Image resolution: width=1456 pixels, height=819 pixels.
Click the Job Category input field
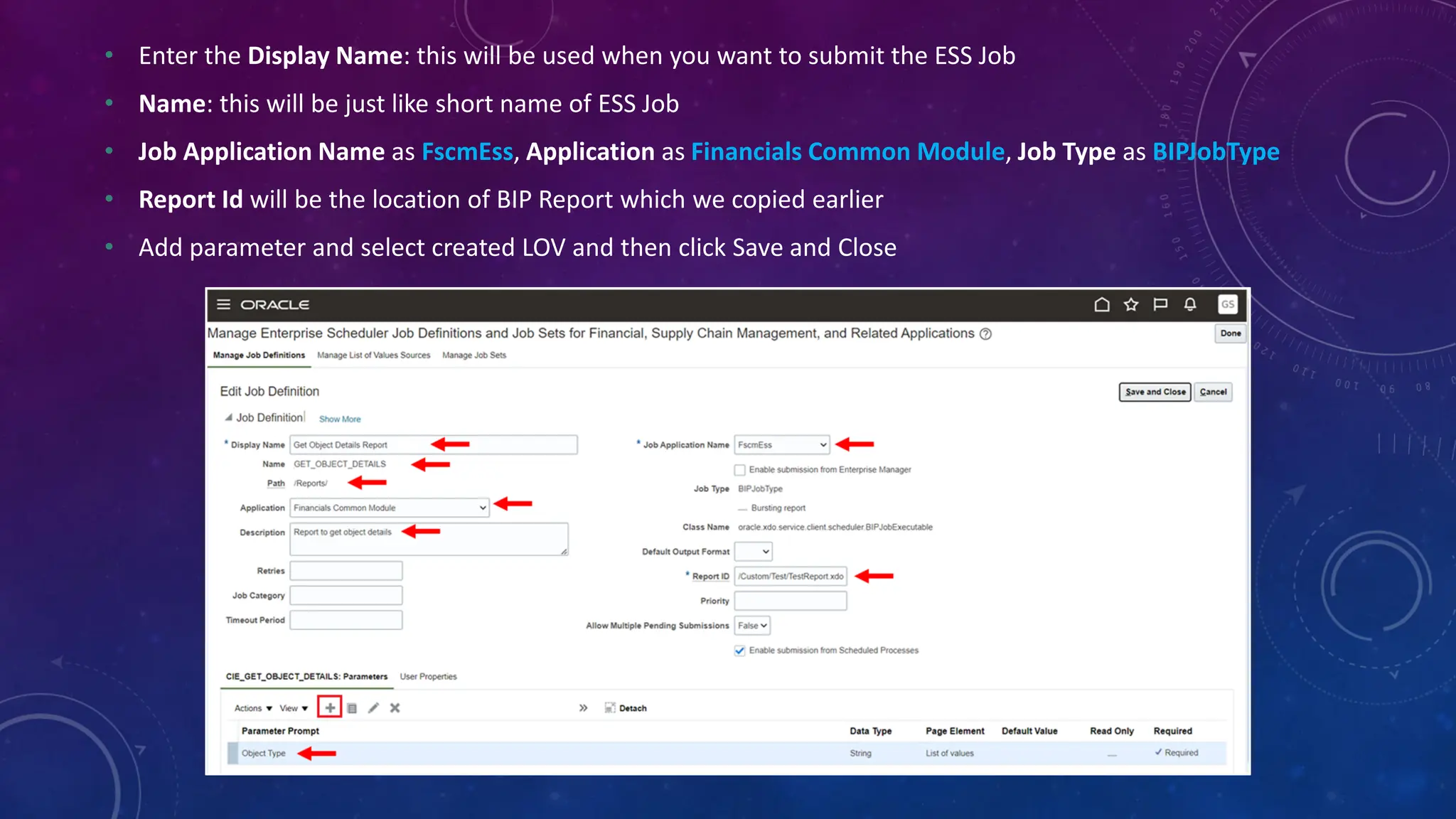[x=346, y=596]
